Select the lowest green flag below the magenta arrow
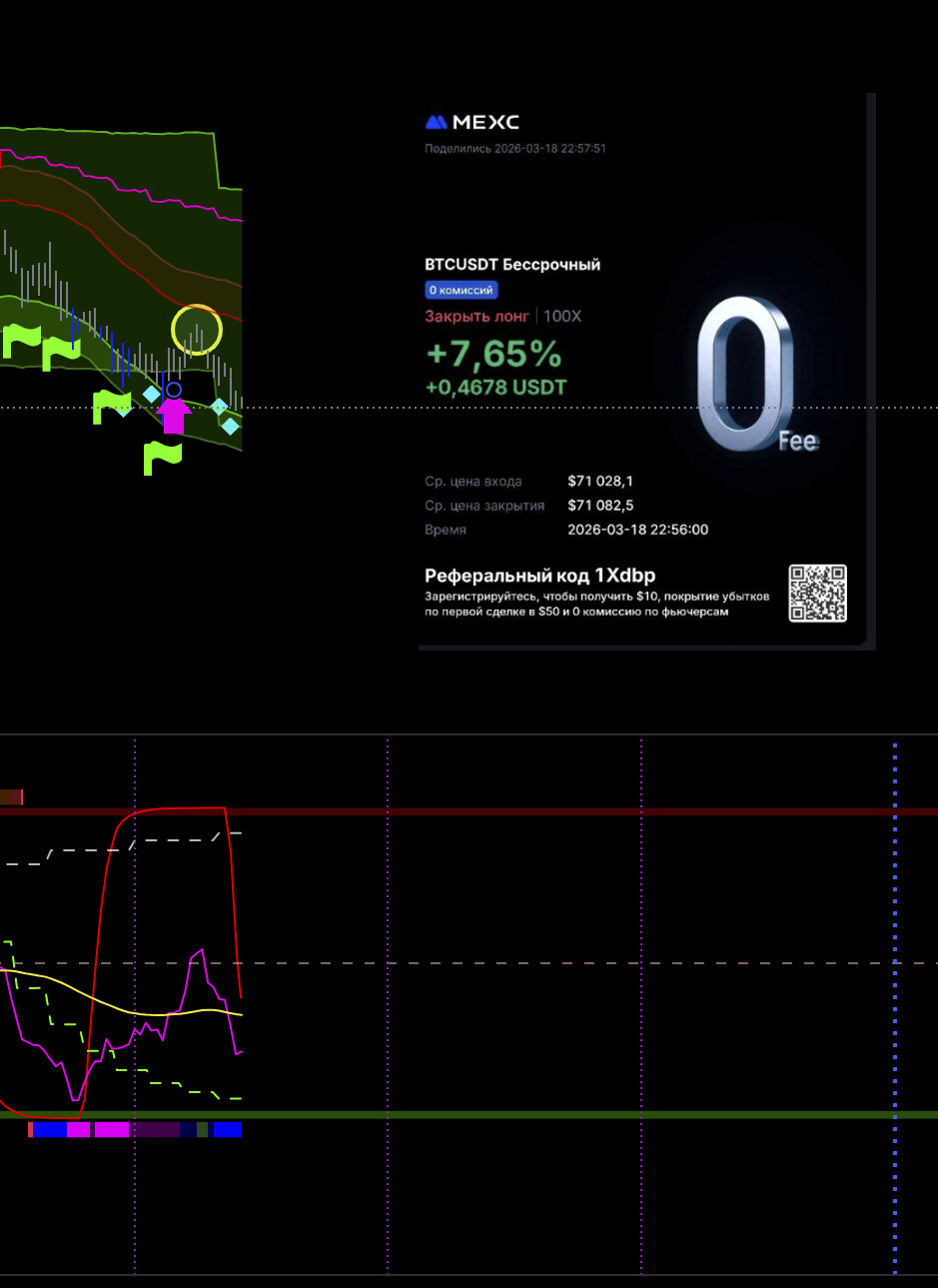Viewport: 938px width, 1288px height. coord(163,458)
